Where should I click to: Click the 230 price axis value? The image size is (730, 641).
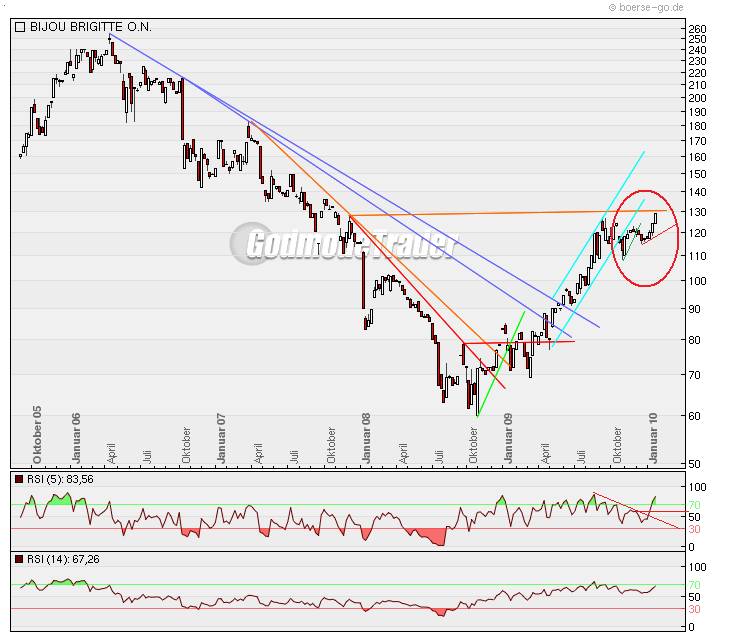click(x=697, y=61)
